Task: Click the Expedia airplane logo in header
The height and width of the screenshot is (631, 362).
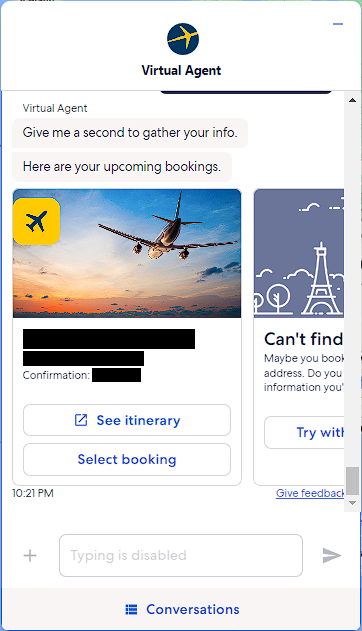Action: click(x=183, y=39)
